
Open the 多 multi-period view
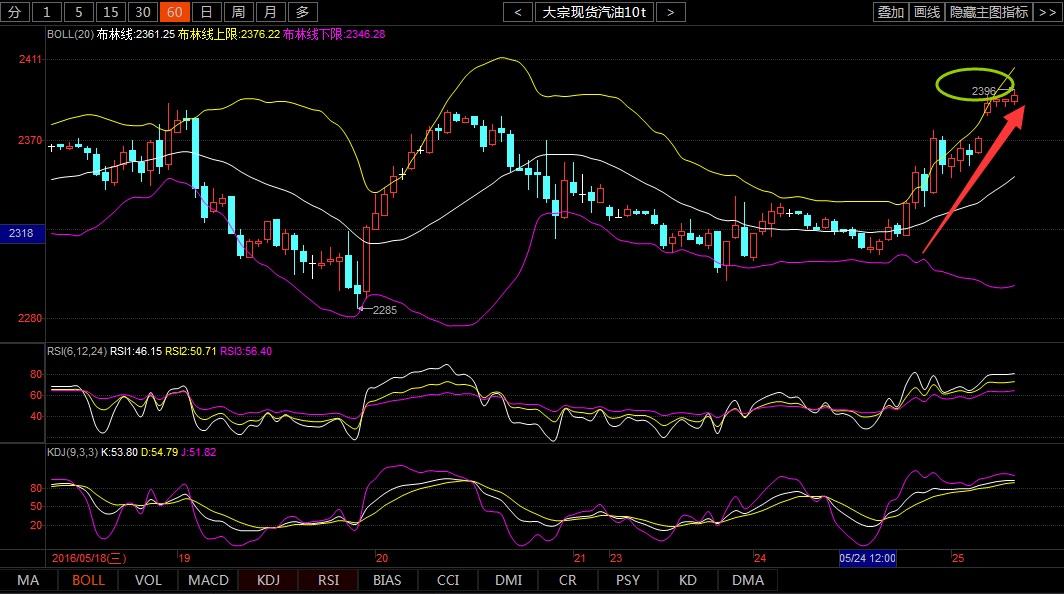click(x=303, y=12)
